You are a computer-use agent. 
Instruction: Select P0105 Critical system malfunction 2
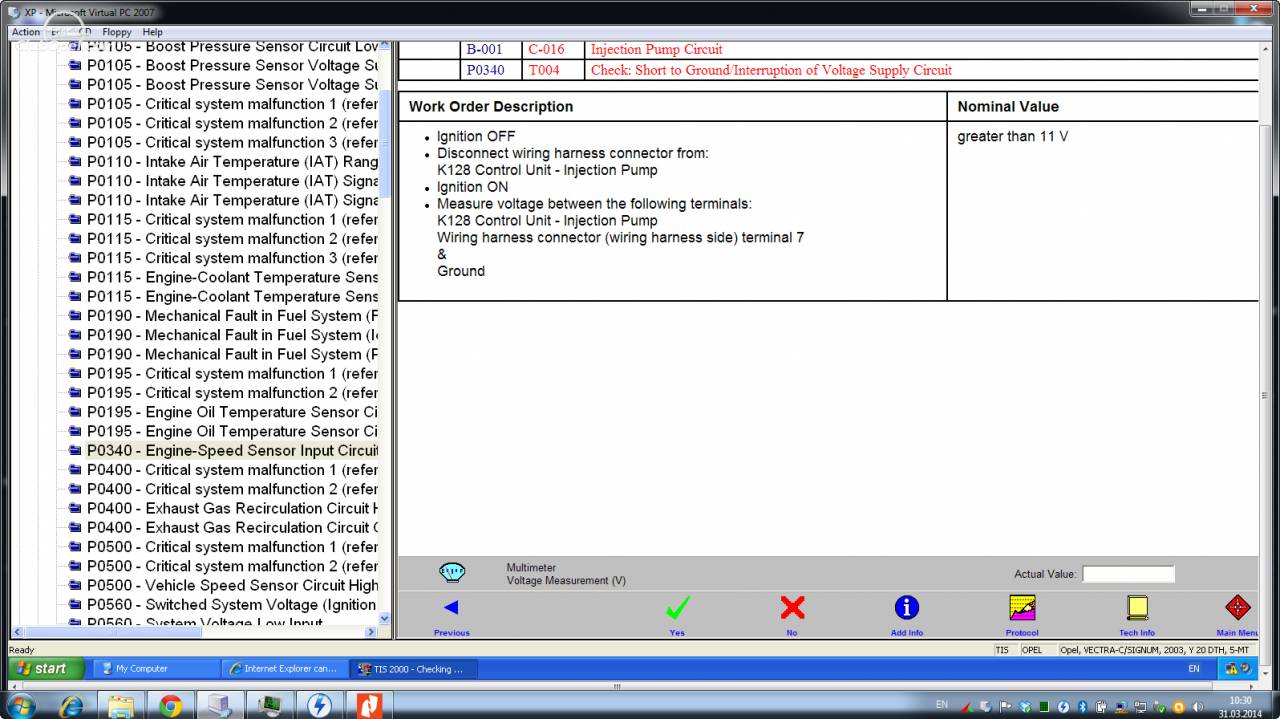point(232,123)
